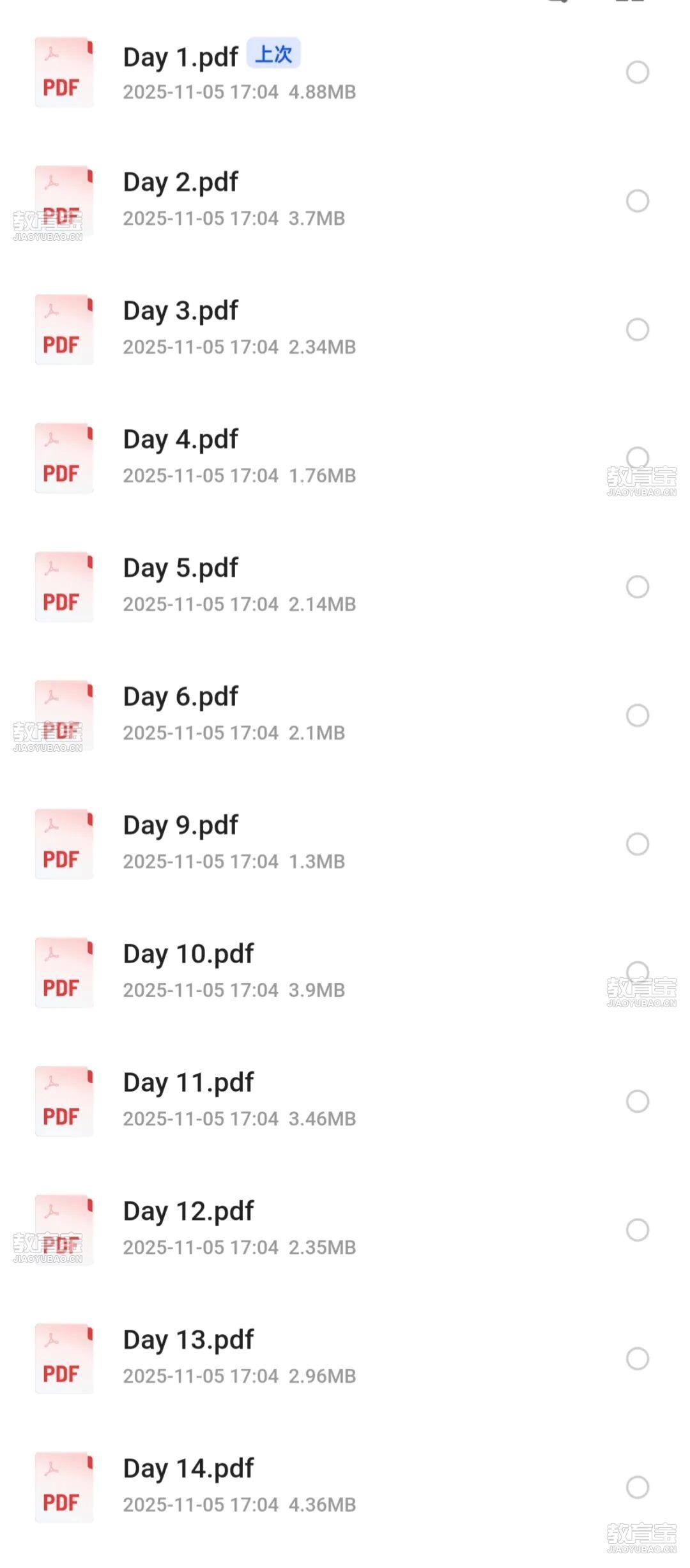Select Day 2.pdf using its selection circle

[x=637, y=201]
